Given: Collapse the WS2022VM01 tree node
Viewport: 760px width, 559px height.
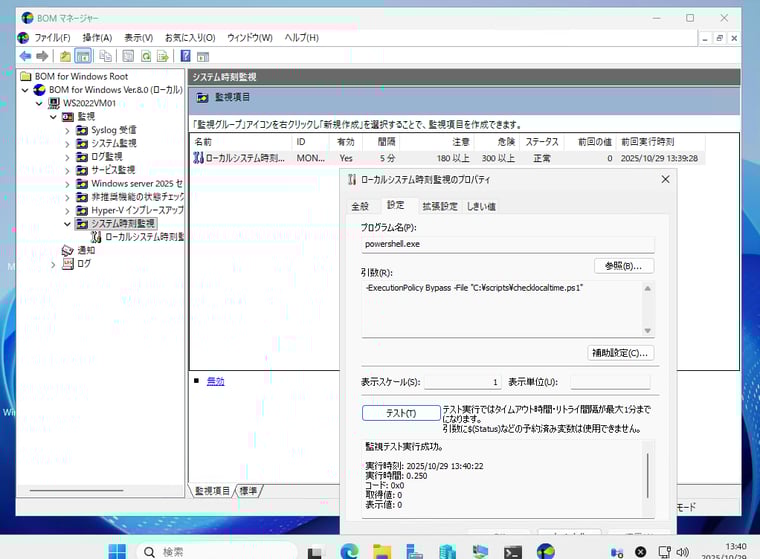Looking at the screenshot, I should click(39, 103).
